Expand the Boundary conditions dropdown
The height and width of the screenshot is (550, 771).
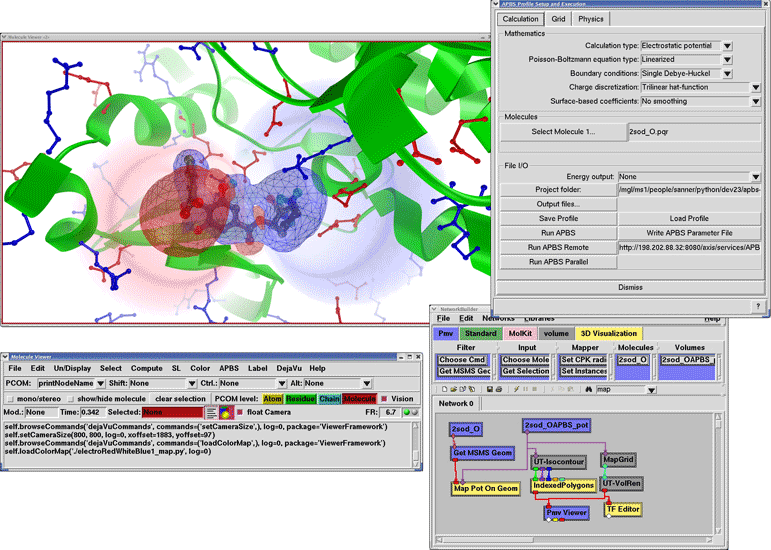point(727,73)
